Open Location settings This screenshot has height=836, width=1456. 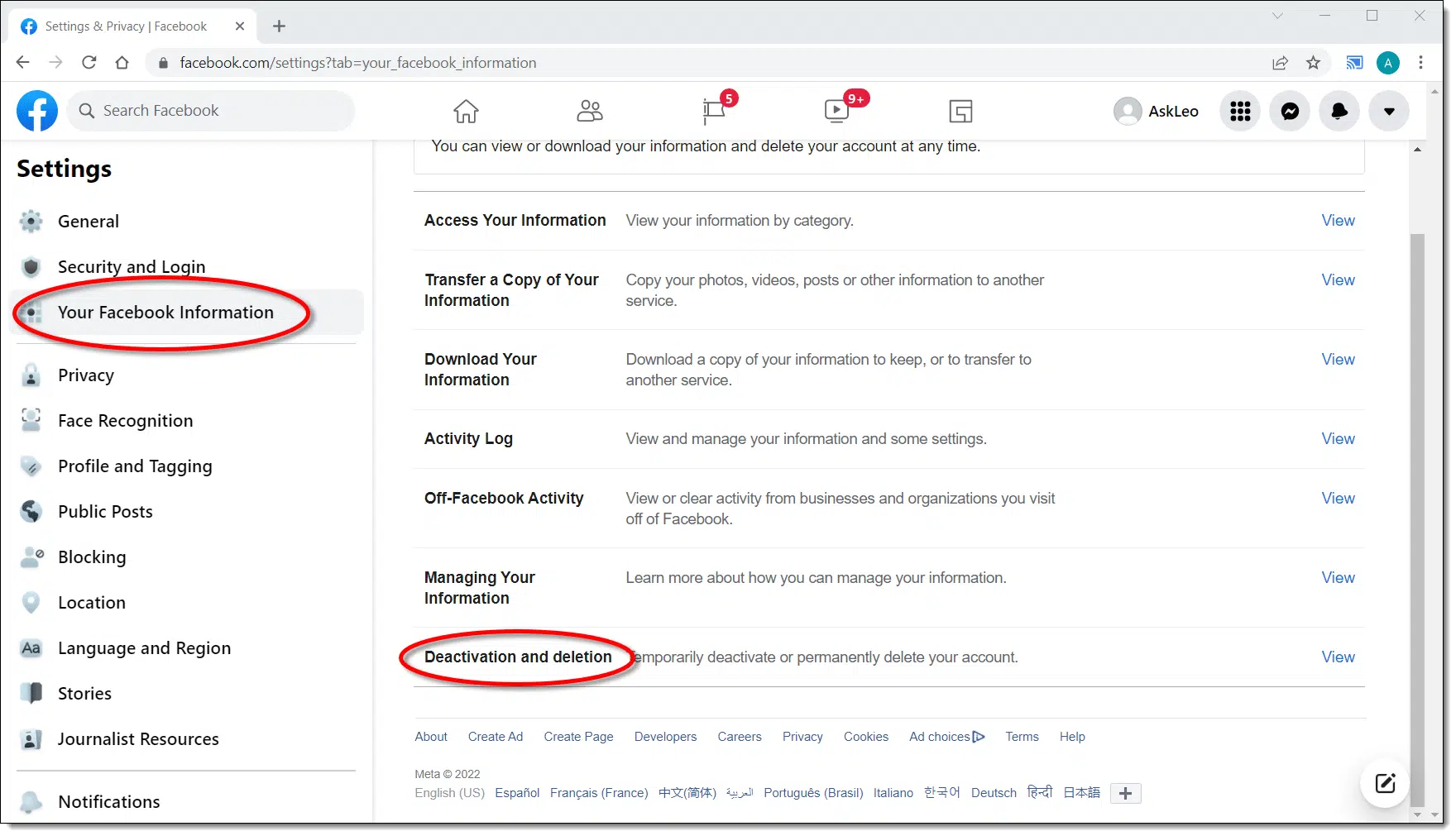(x=186, y=603)
